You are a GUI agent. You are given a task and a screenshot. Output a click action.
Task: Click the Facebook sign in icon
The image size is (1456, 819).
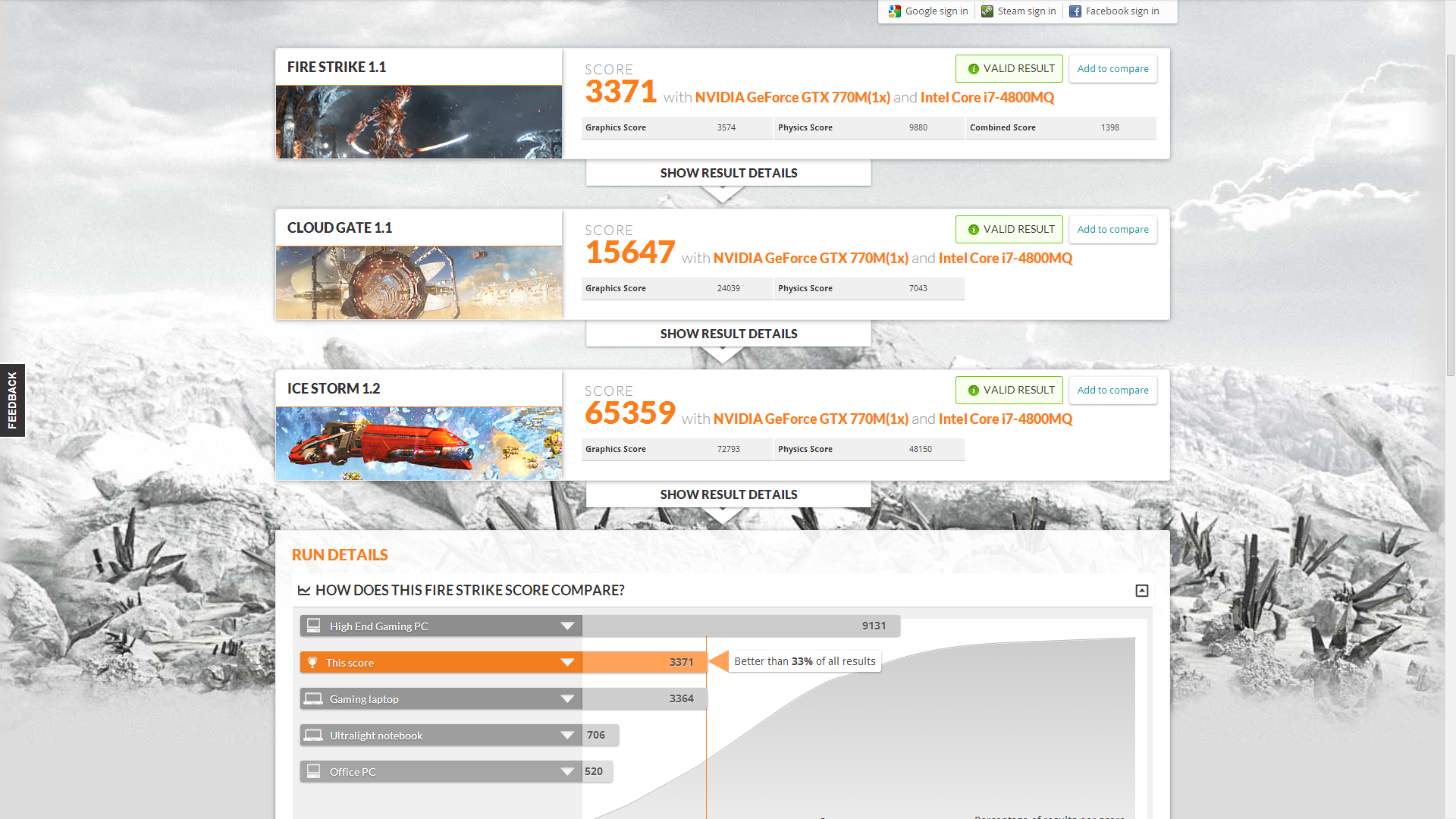click(1075, 11)
